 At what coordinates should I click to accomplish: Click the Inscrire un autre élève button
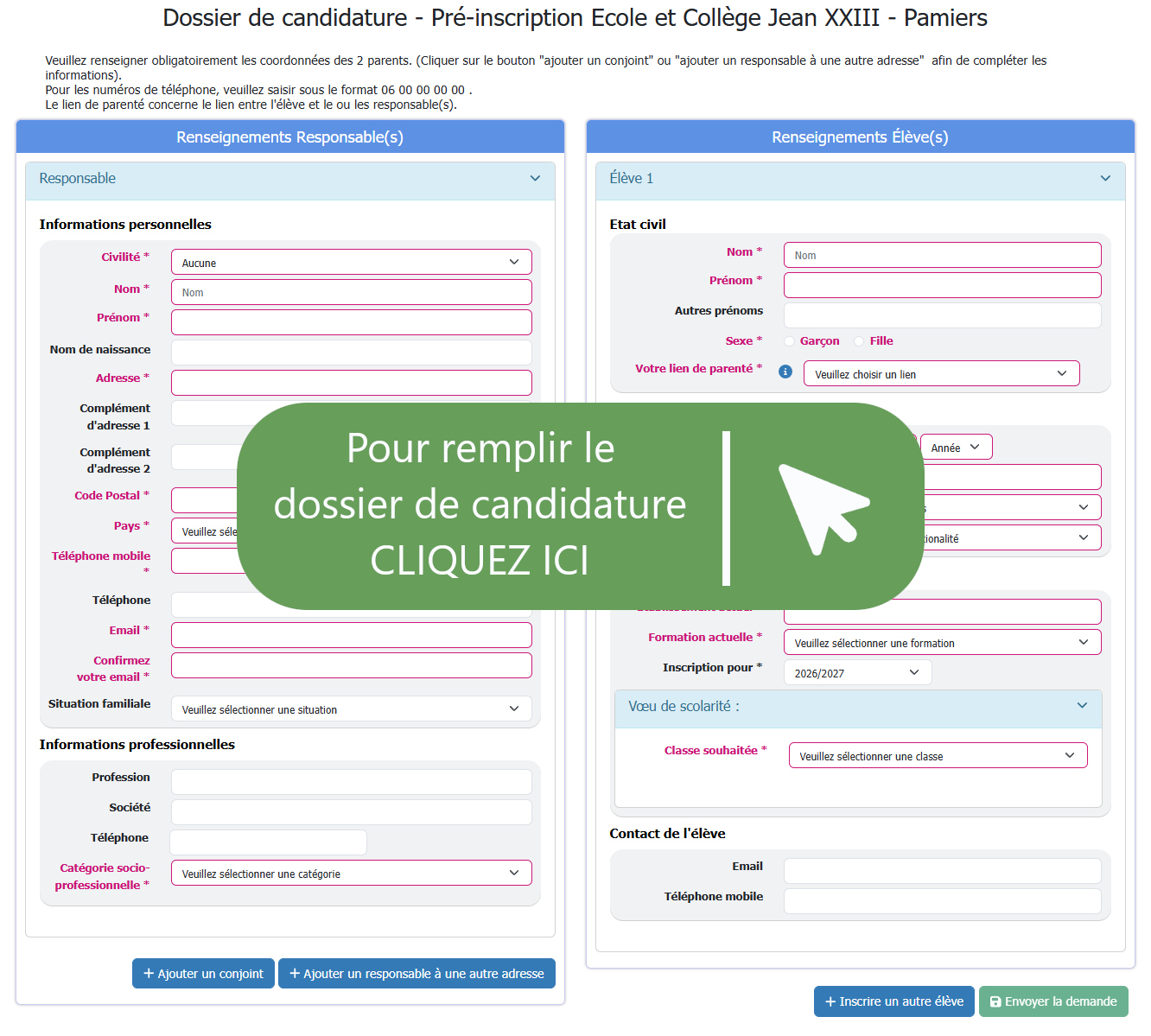pos(893,1001)
